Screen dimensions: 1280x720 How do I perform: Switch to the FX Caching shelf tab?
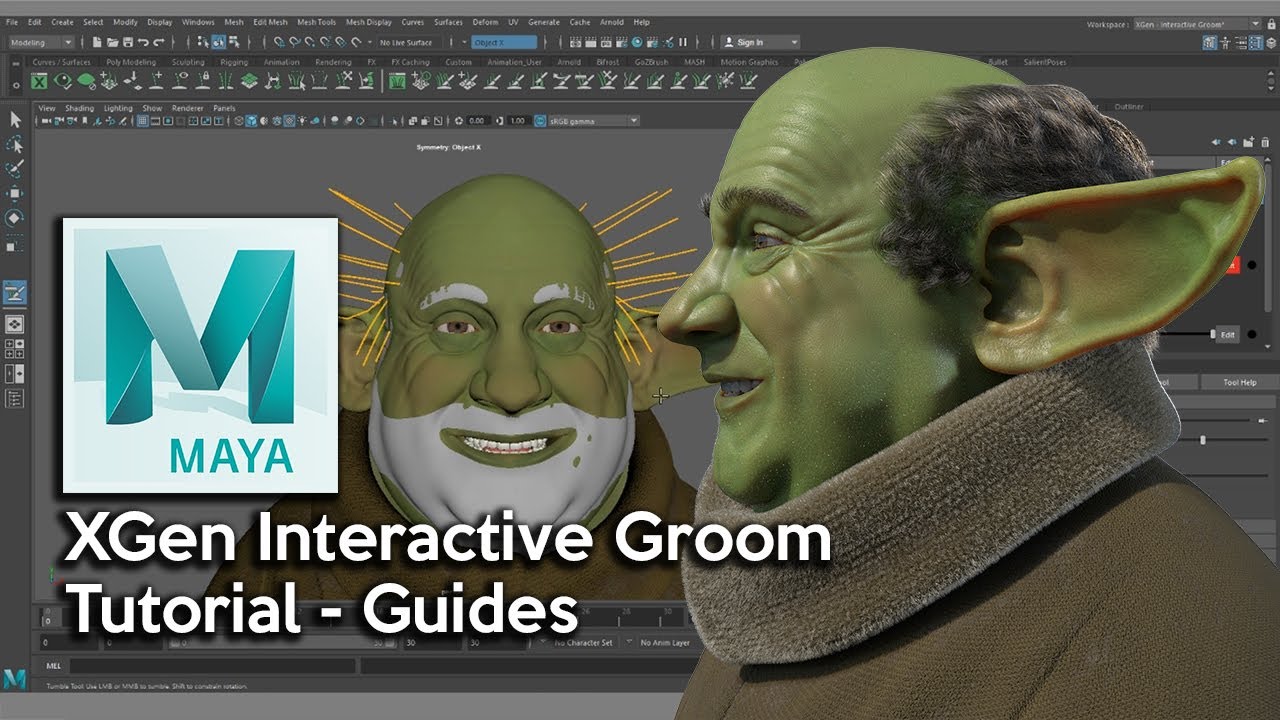(411, 62)
